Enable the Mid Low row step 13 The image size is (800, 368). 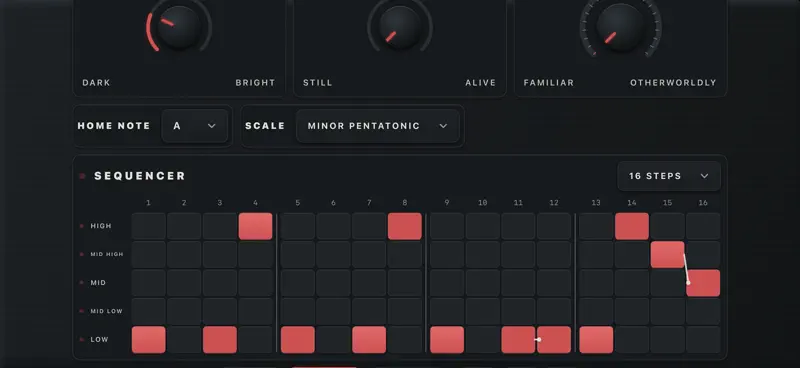coord(596,311)
